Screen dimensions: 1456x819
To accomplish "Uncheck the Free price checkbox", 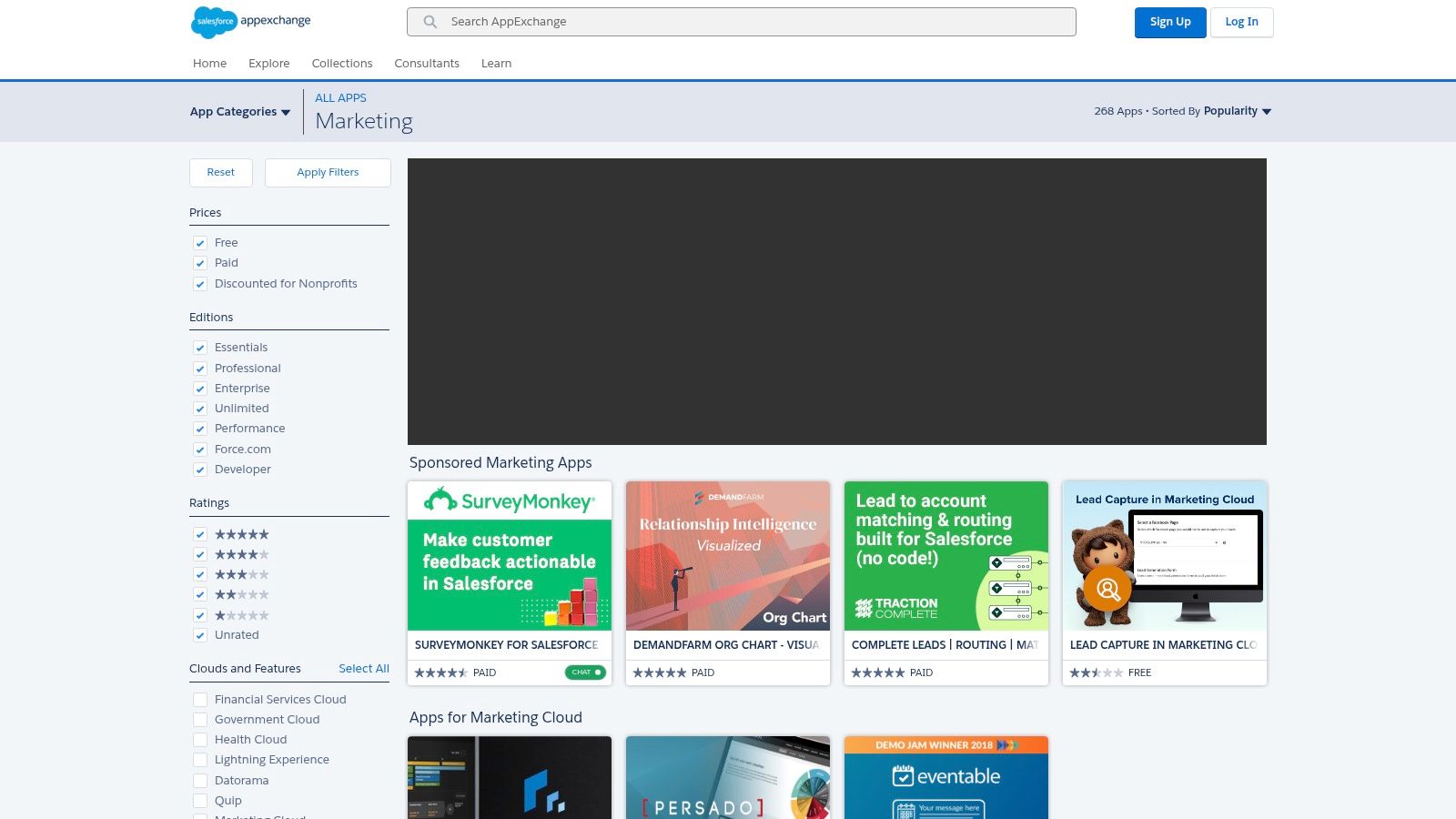I will (x=200, y=243).
